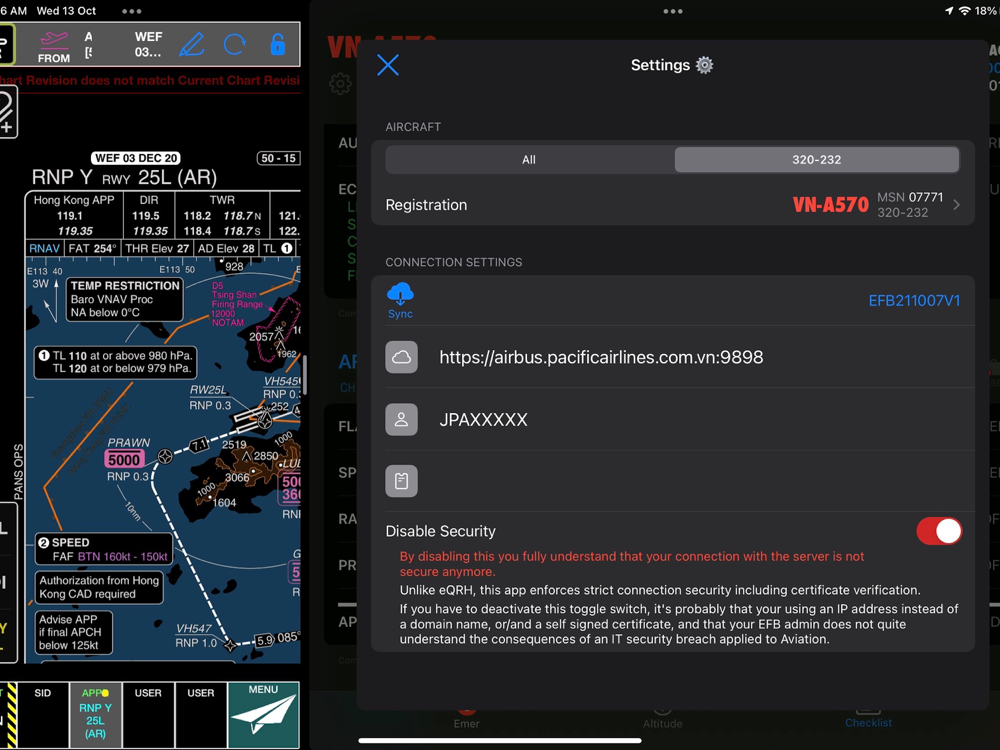This screenshot has width=1000, height=750.
Task: Tap the location services arrow in status bar
Action: 949,11
